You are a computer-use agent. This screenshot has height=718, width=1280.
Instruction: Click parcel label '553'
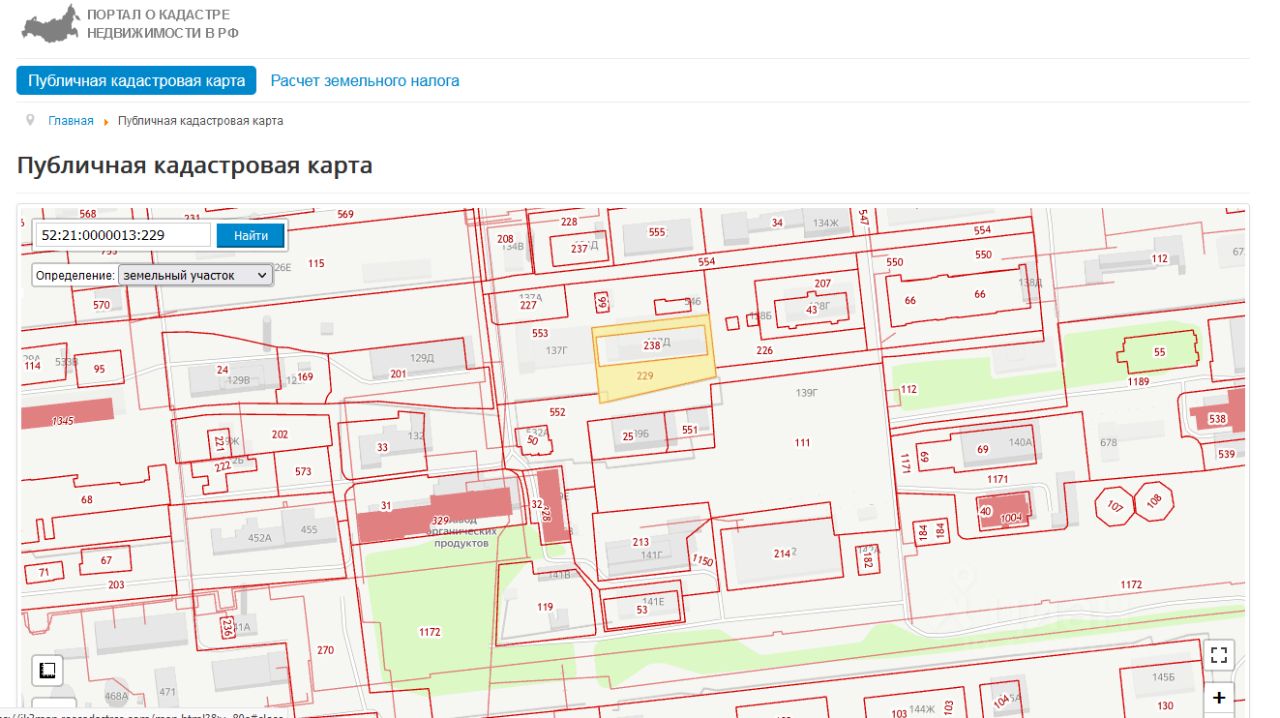click(540, 334)
